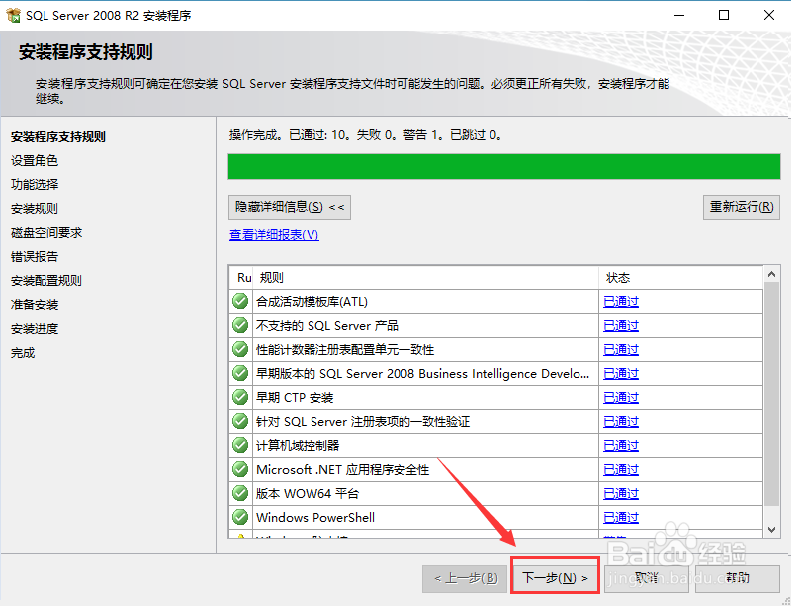Image resolution: width=791 pixels, height=606 pixels.
Task: Select 功能选择 step in sidebar
Action: point(34,185)
